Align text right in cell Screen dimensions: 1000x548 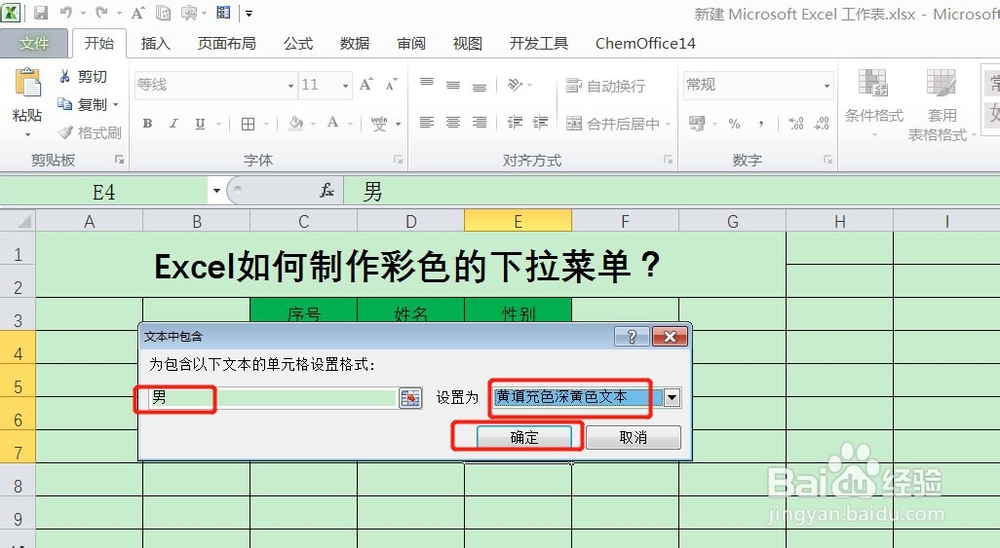click(x=479, y=122)
